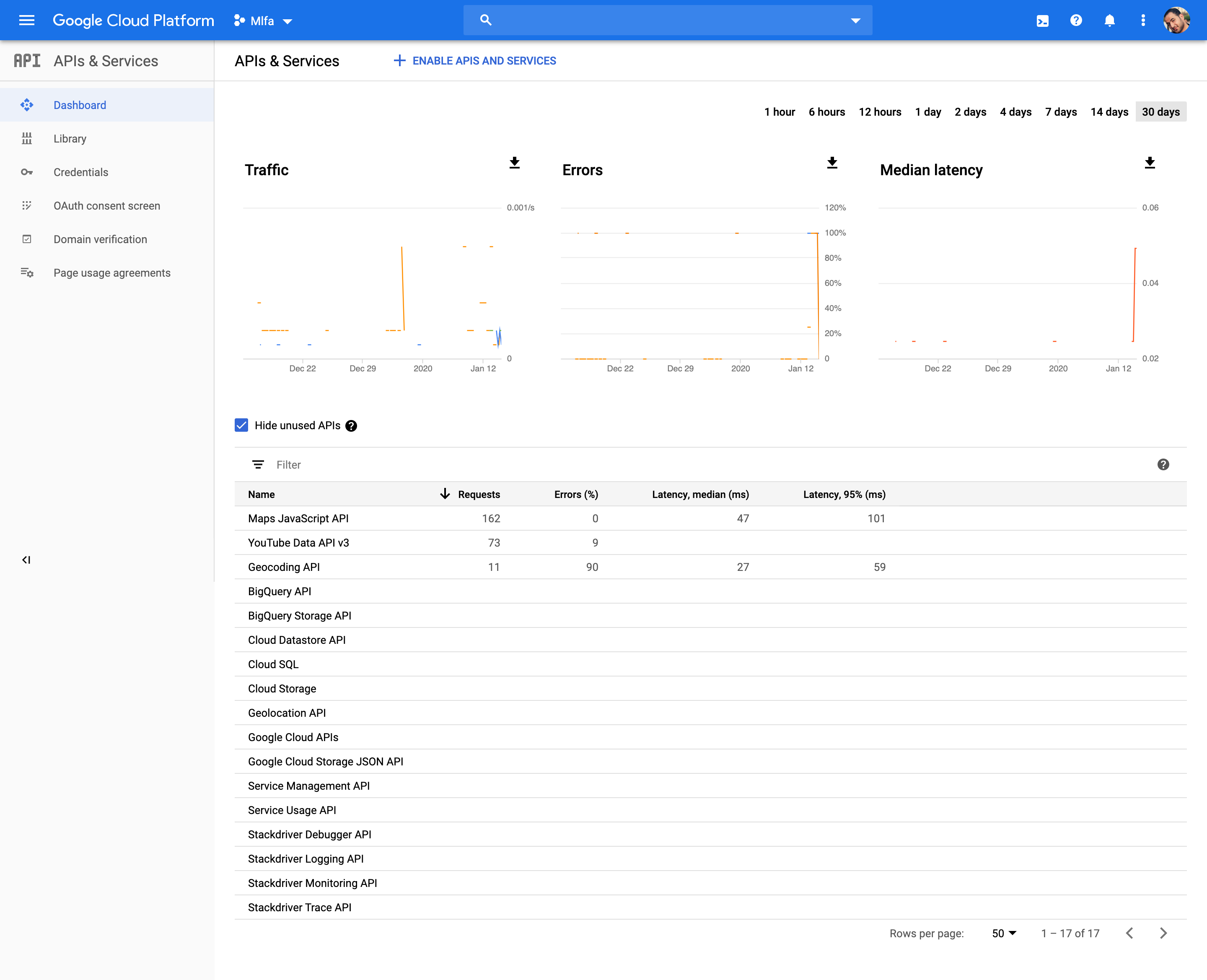The width and height of the screenshot is (1207, 980).
Task: Download the Errors chart data
Action: pyautogui.click(x=832, y=163)
